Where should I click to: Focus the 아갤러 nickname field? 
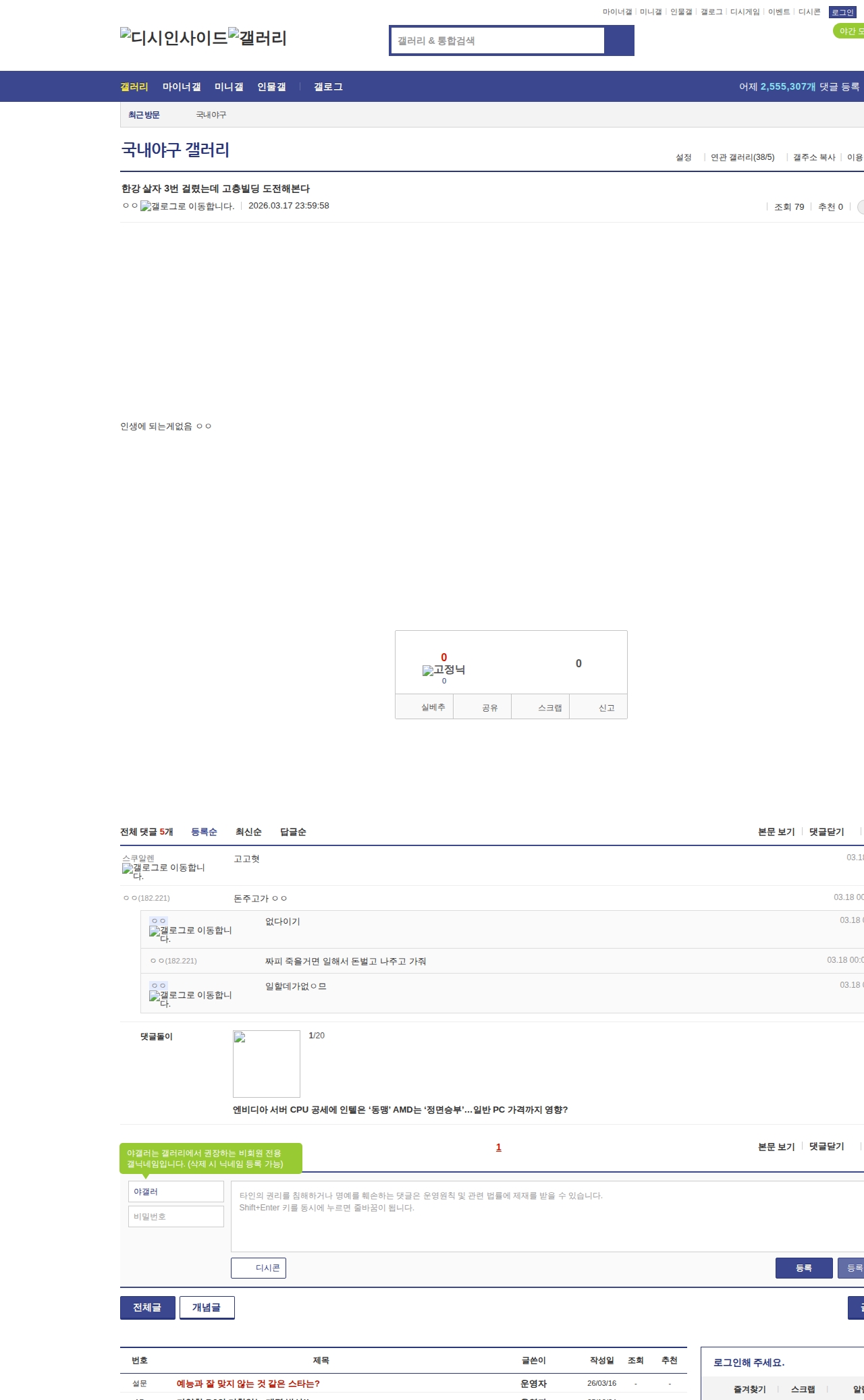(x=176, y=1192)
